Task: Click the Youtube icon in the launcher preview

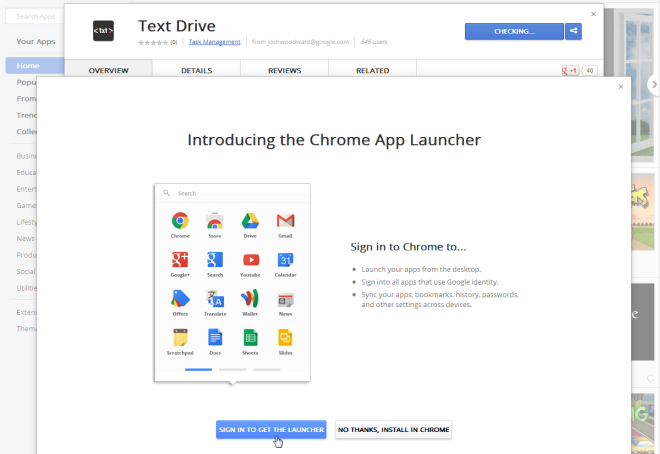Action: coord(251,260)
